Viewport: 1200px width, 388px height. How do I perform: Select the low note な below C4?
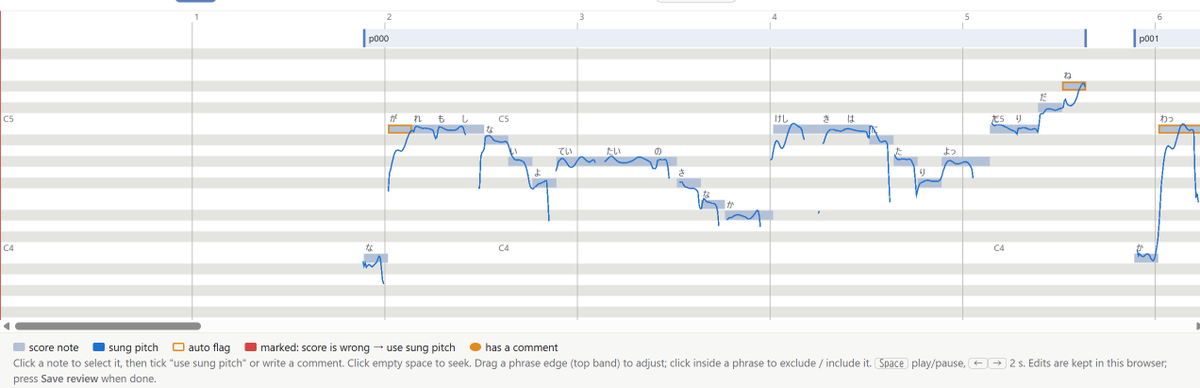click(375, 258)
